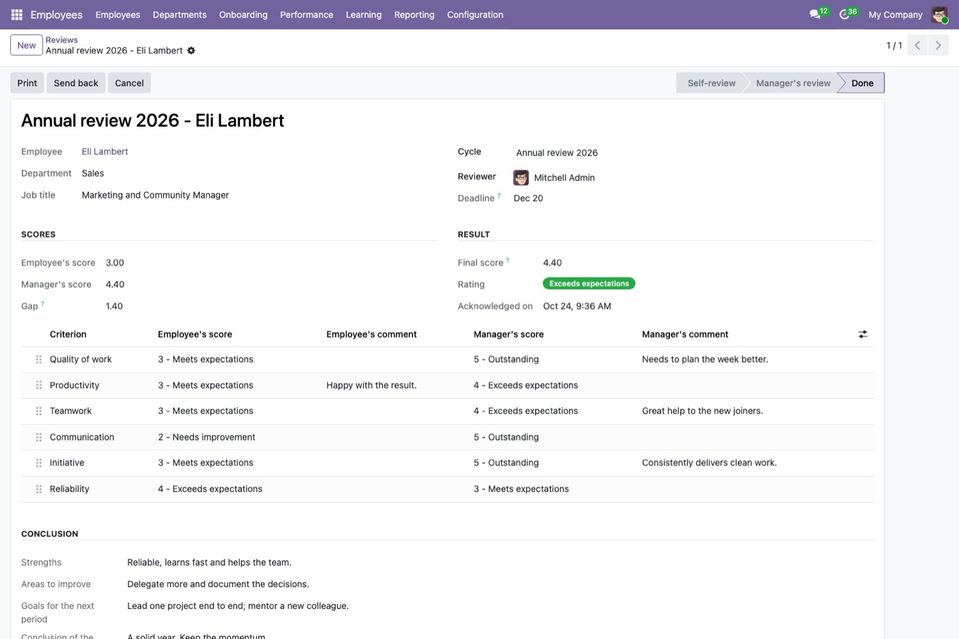Image resolution: width=959 pixels, height=639 pixels.
Task: Click the New button
Action: pyautogui.click(x=26, y=45)
